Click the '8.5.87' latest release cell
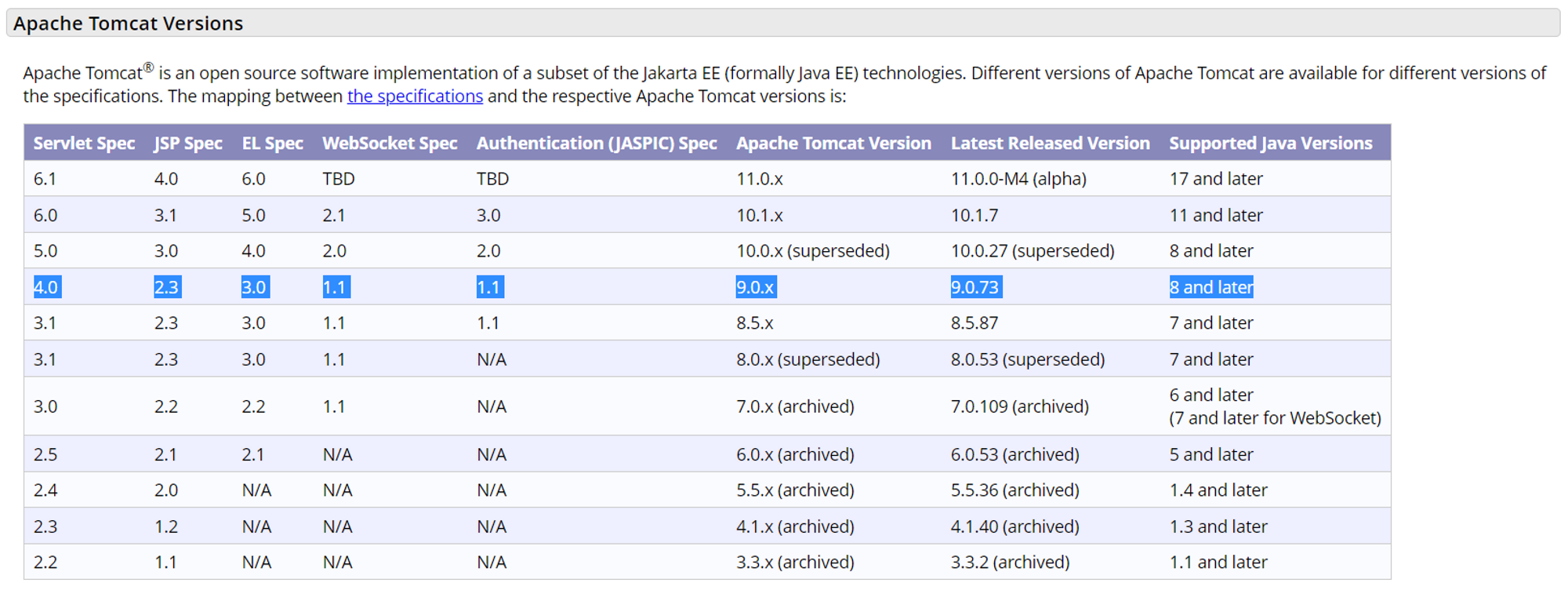 pos(975,323)
